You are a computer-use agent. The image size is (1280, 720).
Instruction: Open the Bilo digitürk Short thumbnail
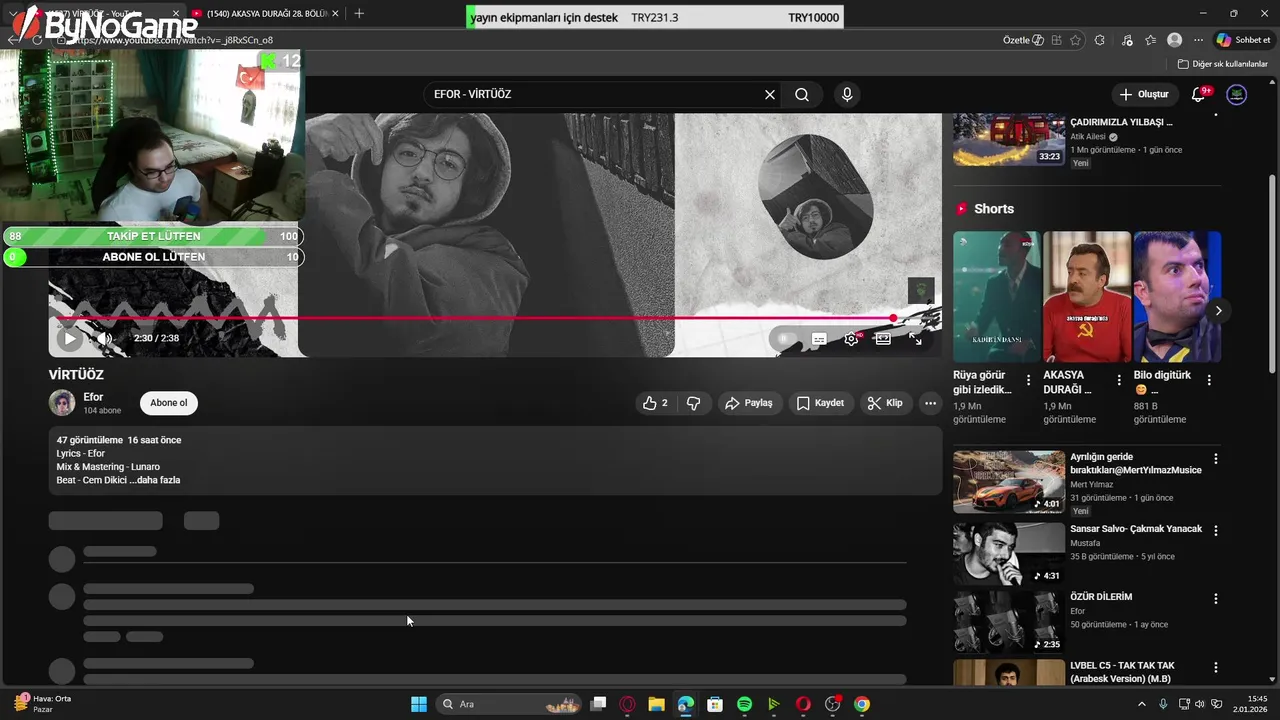point(1177,297)
